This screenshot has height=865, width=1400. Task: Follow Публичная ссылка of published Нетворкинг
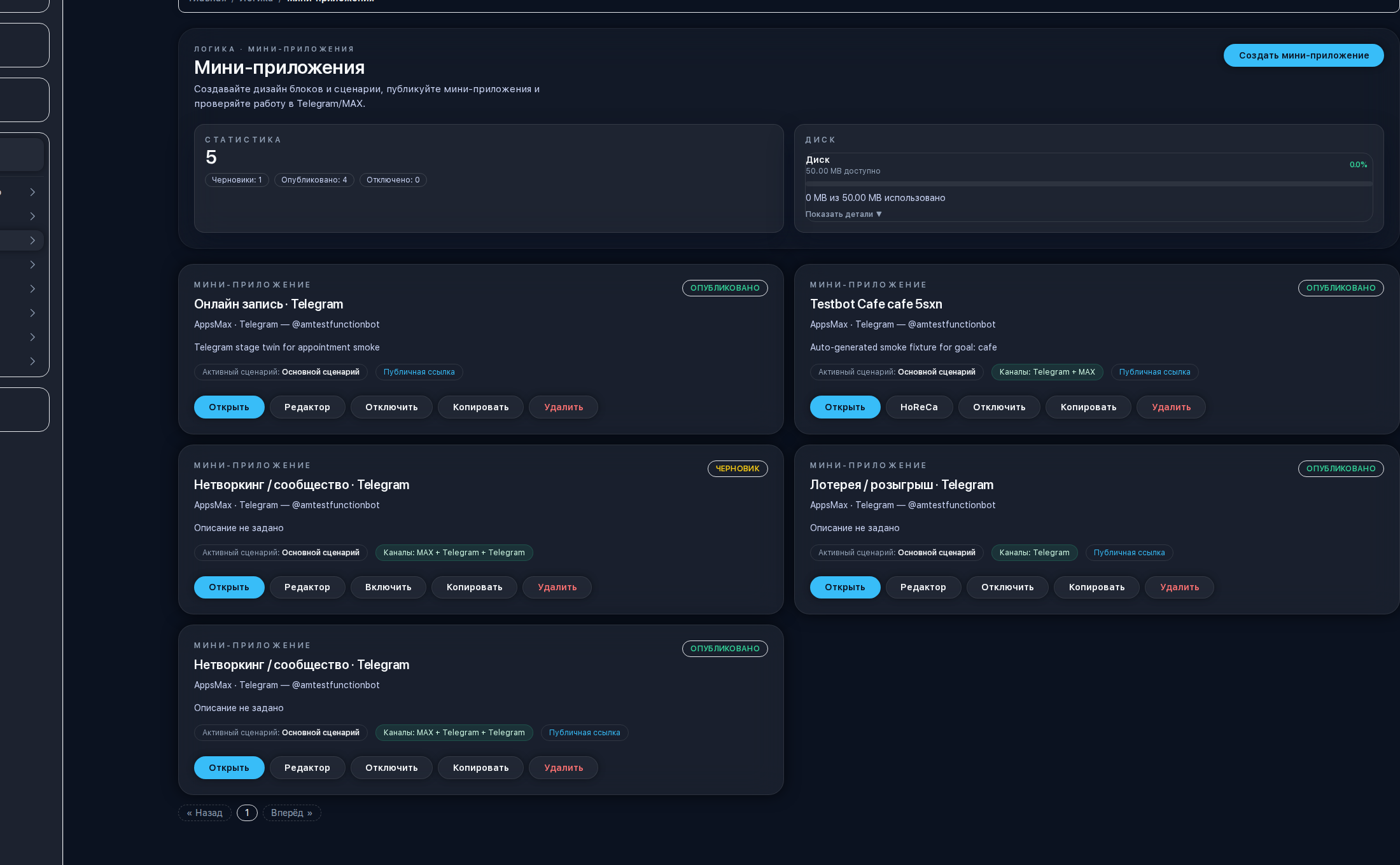(584, 733)
